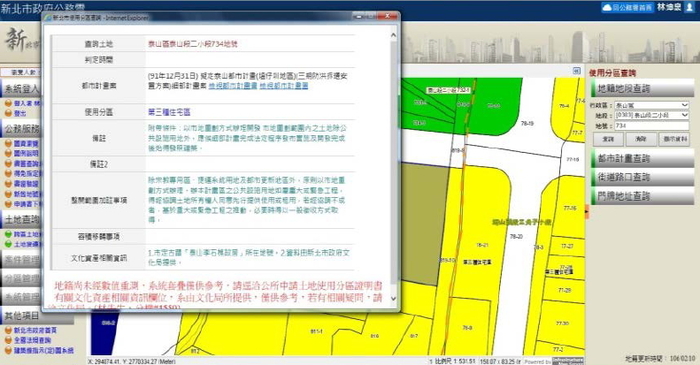Click the 清除 clear button
Screen dimensions: 700x365
point(641,139)
